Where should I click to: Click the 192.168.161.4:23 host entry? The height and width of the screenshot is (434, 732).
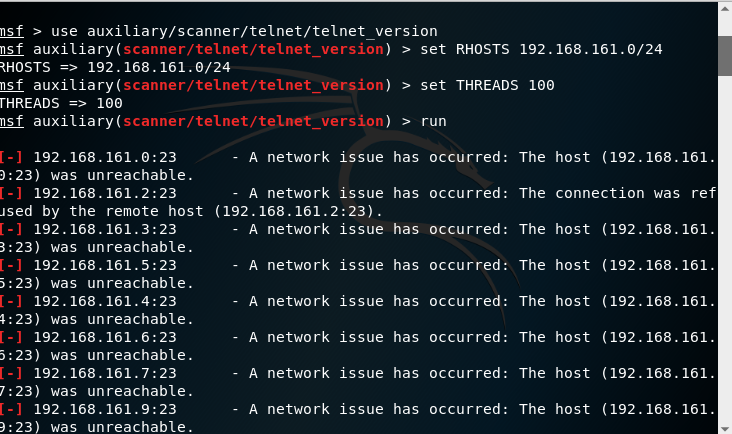coord(105,301)
